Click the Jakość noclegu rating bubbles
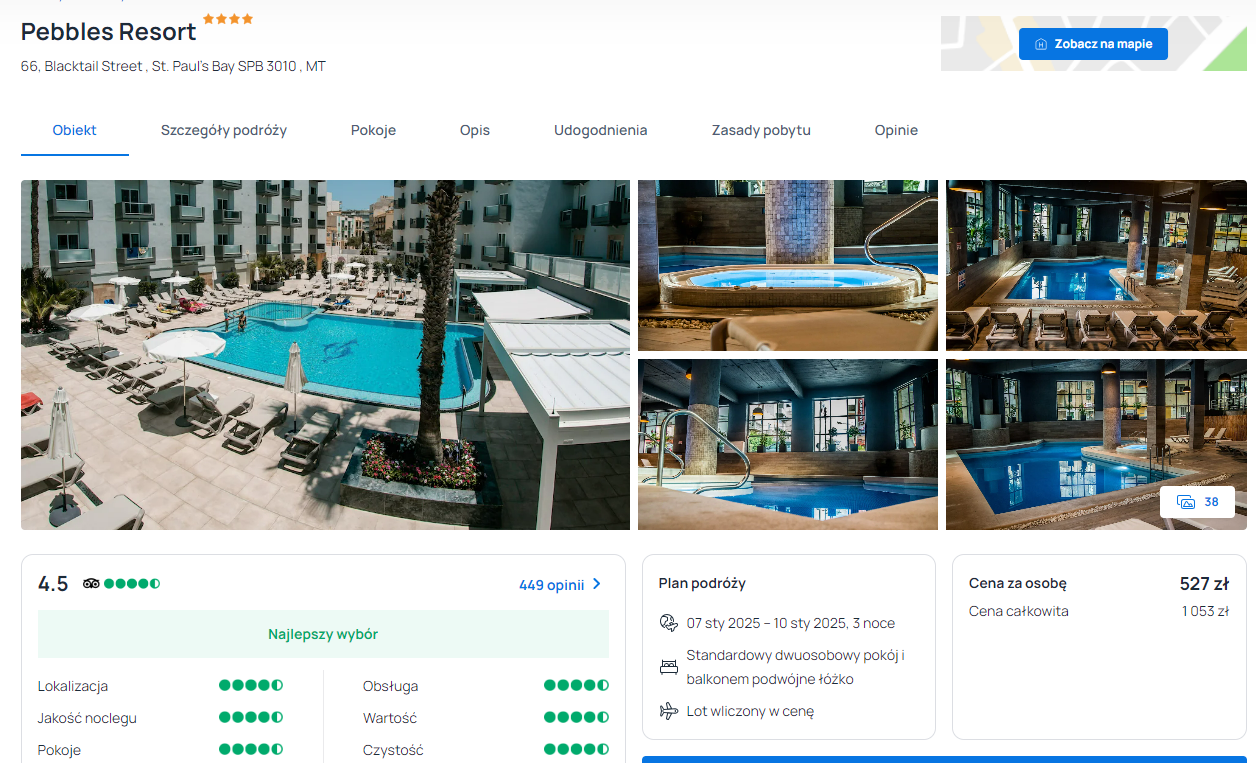This screenshot has height=763, width=1256. (251, 718)
